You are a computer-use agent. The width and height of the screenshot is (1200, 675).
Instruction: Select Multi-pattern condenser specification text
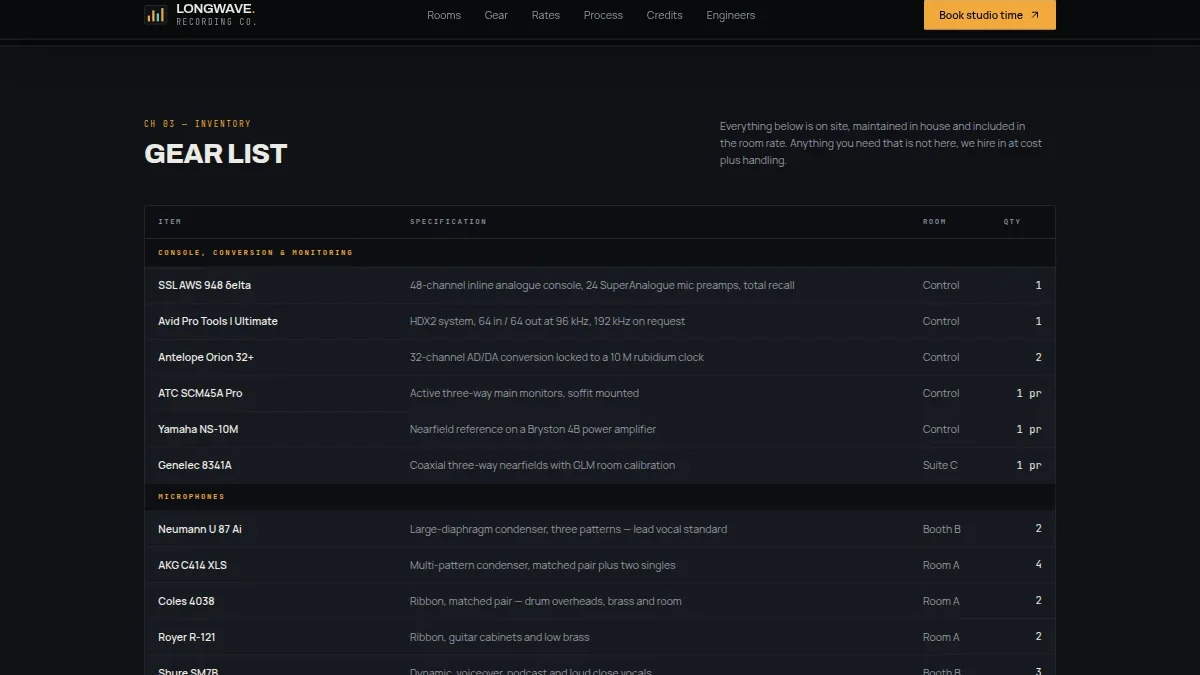point(542,565)
